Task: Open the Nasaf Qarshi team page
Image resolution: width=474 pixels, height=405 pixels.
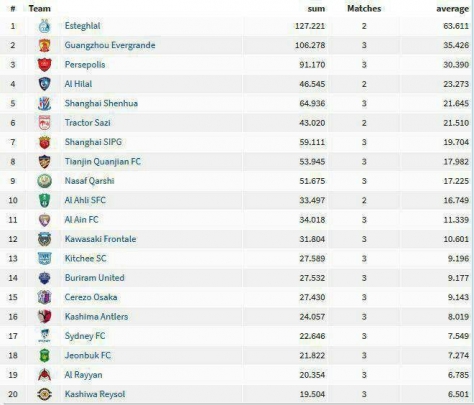Action: point(89,181)
